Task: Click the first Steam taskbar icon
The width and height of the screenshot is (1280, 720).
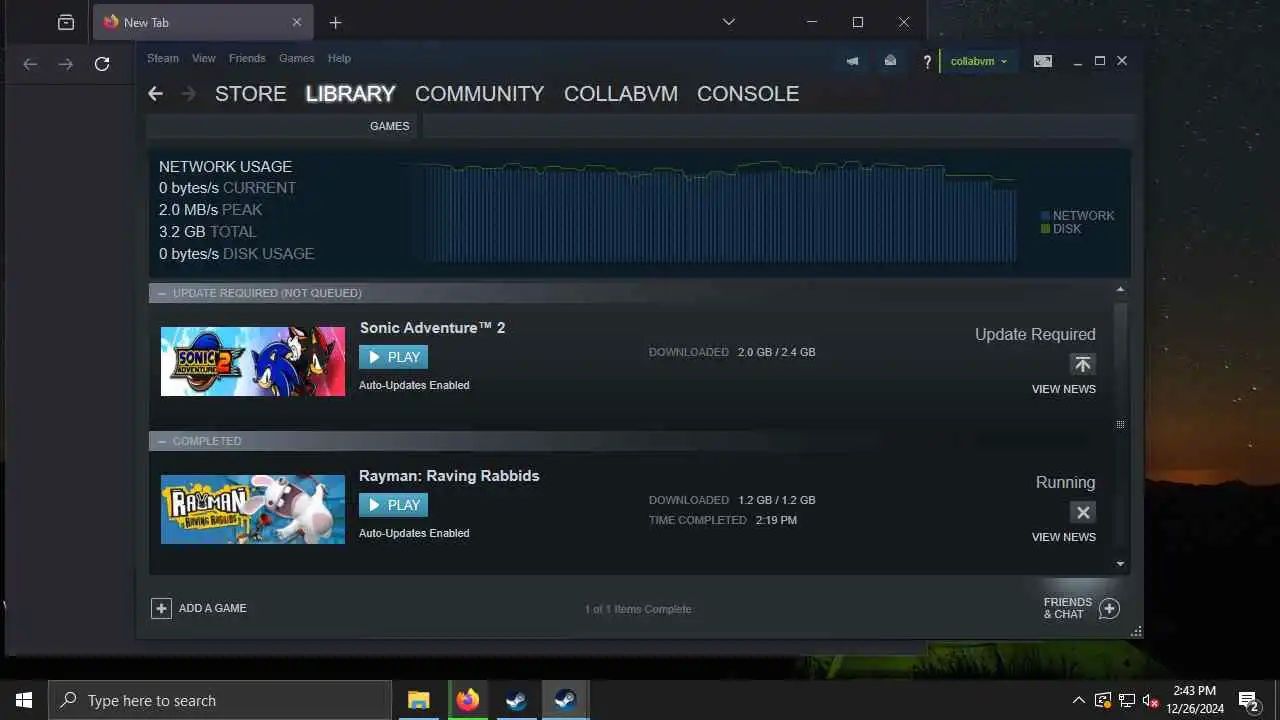Action: (x=516, y=700)
